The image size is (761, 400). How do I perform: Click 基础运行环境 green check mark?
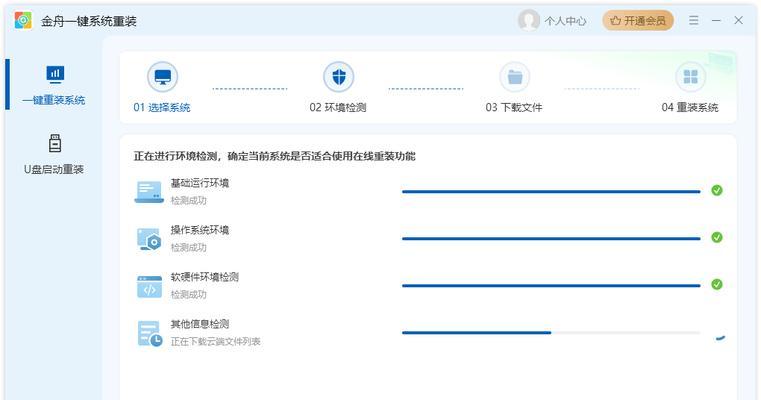pos(717,190)
